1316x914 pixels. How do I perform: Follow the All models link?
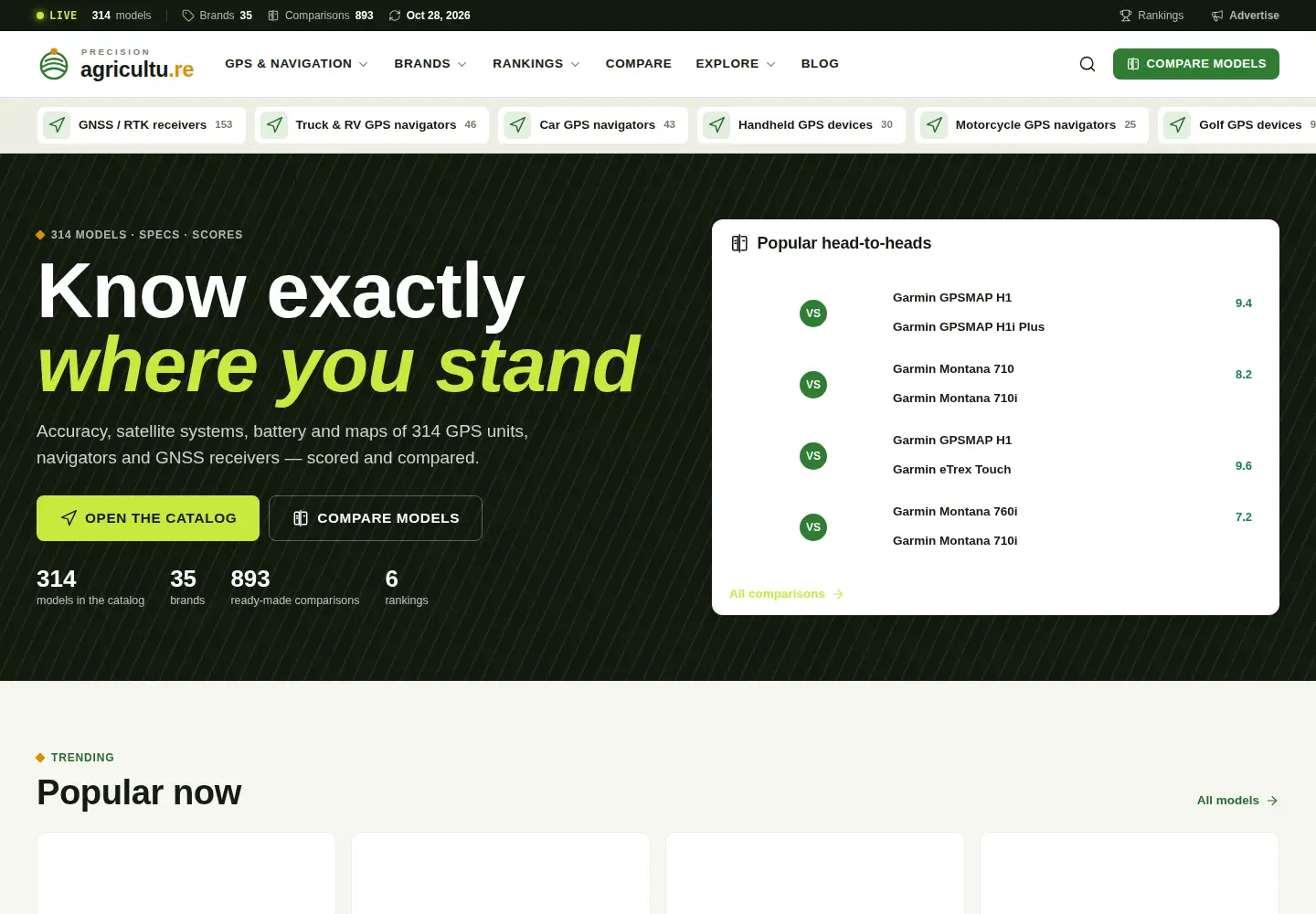[1237, 801]
